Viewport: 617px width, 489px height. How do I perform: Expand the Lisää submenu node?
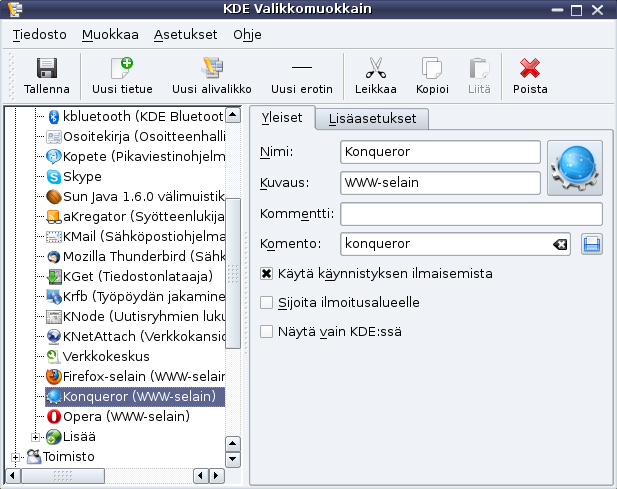(35, 437)
